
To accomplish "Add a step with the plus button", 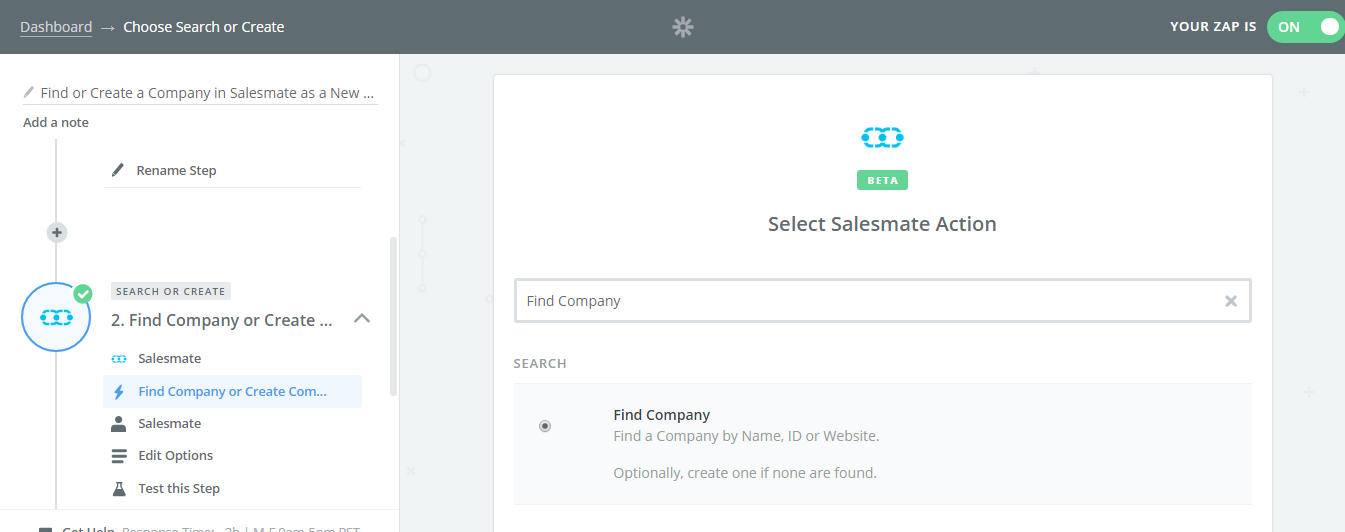I will [57, 232].
